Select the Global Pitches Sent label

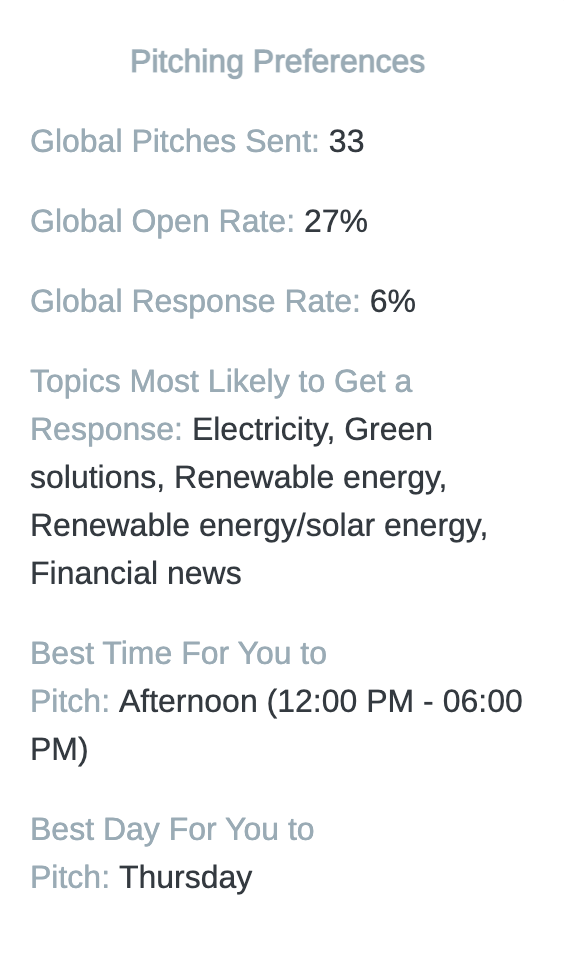(175, 141)
